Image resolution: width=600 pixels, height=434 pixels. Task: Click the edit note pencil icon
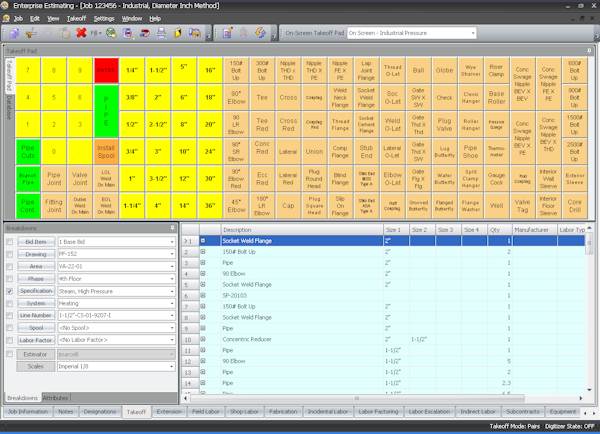click(x=228, y=33)
